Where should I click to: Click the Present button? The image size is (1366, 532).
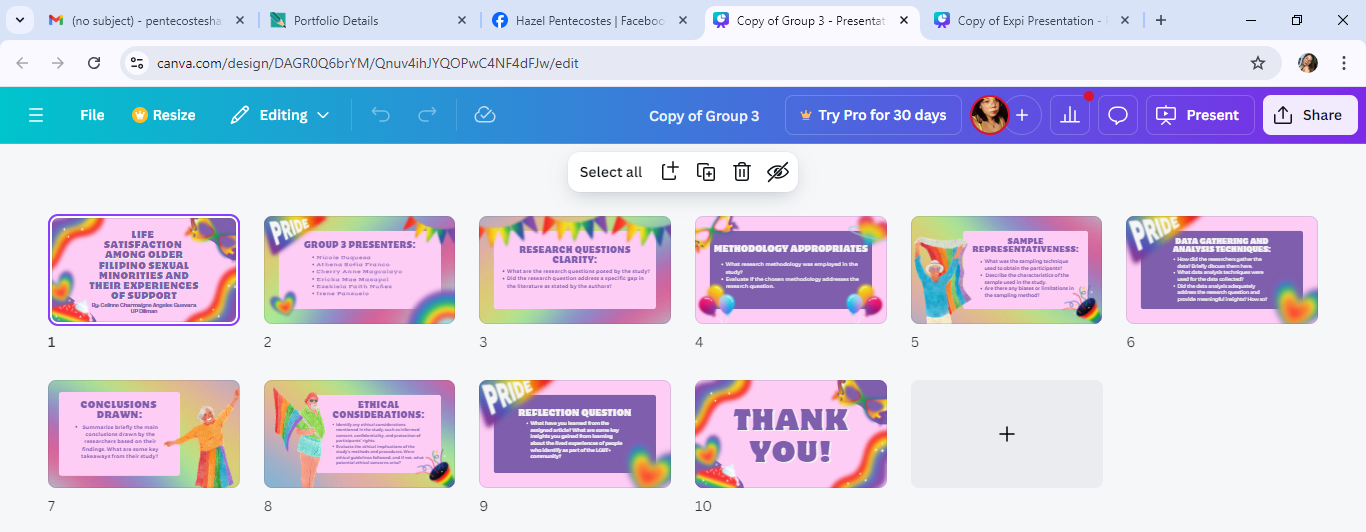coord(1200,115)
